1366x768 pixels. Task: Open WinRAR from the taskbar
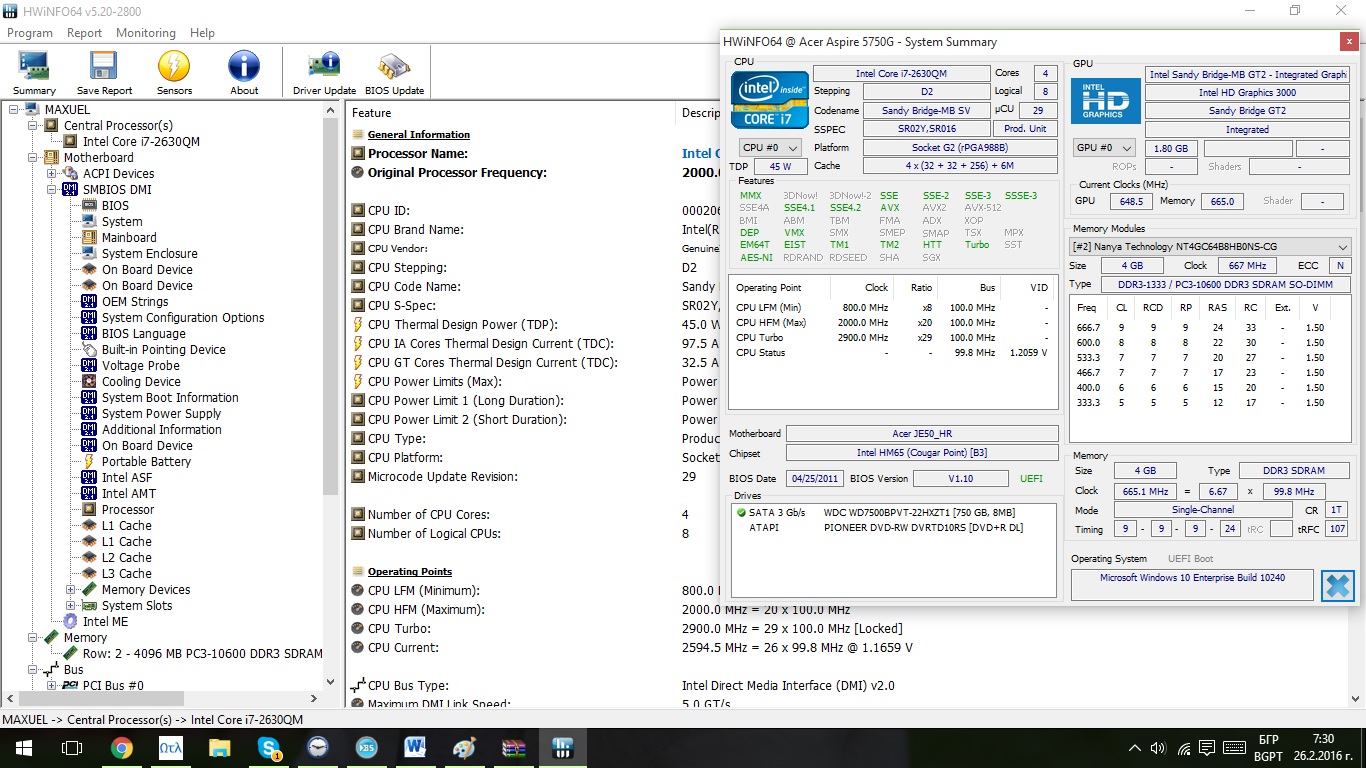(x=513, y=747)
